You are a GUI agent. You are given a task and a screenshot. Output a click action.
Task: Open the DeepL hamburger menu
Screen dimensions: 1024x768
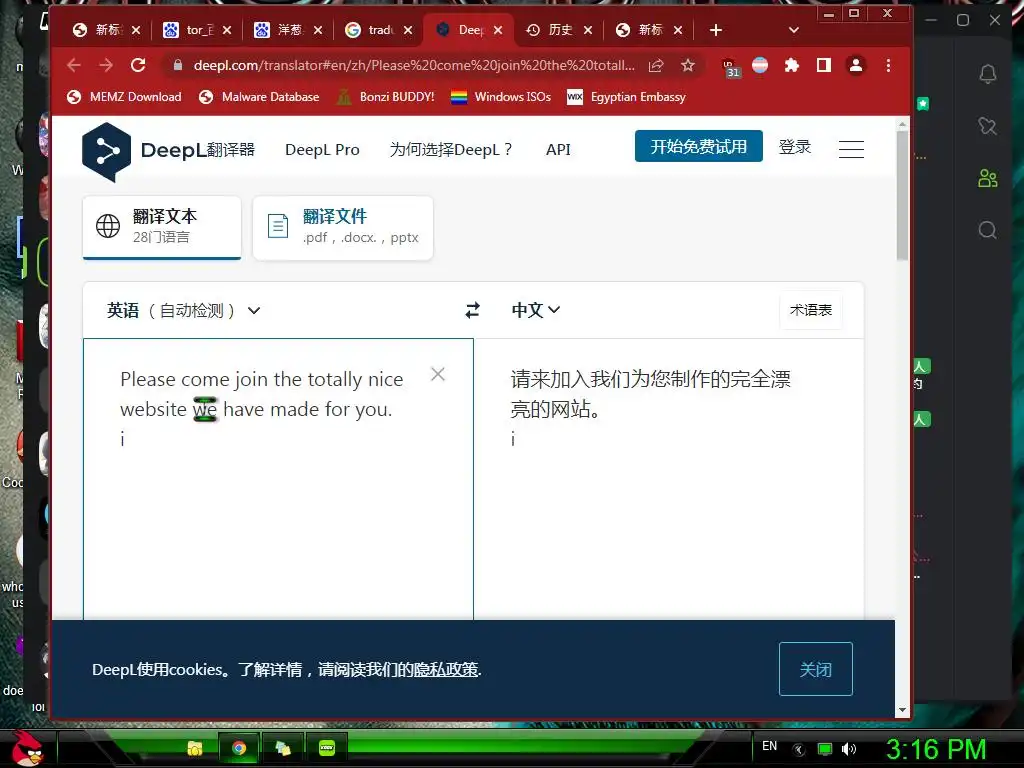point(851,149)
